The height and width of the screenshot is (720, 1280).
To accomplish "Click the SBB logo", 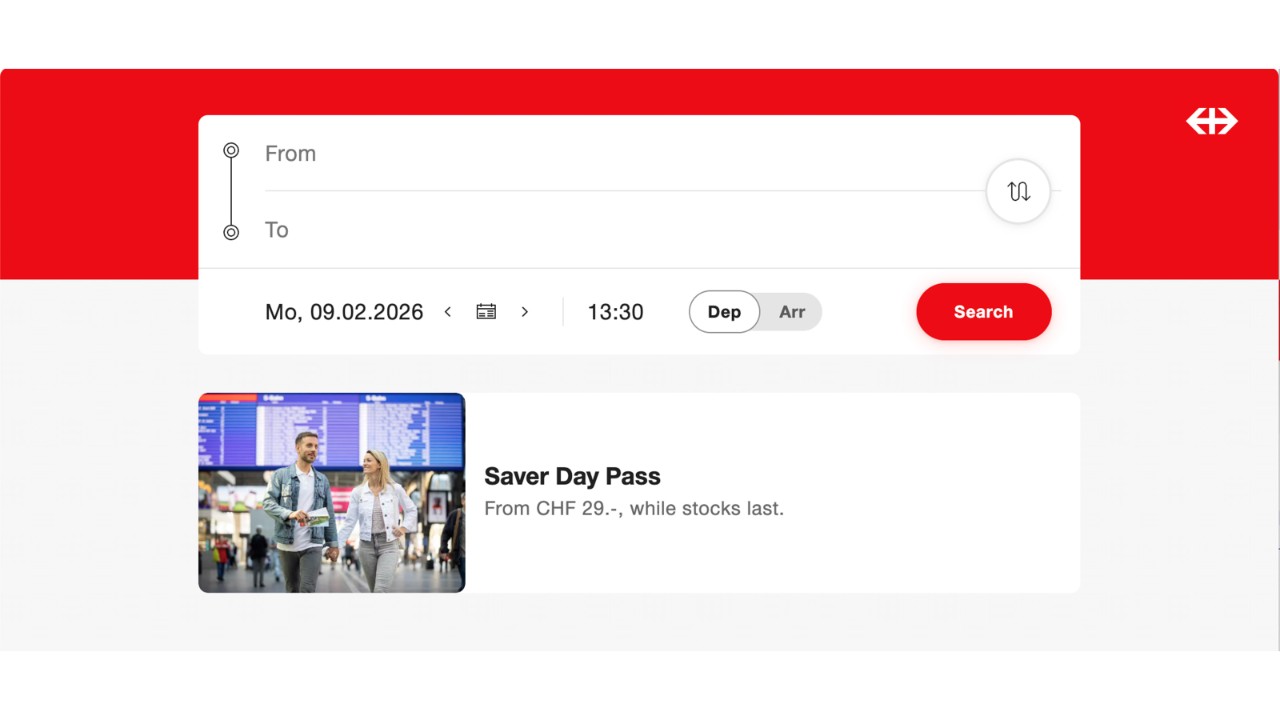I will [x=1211, y=121].
